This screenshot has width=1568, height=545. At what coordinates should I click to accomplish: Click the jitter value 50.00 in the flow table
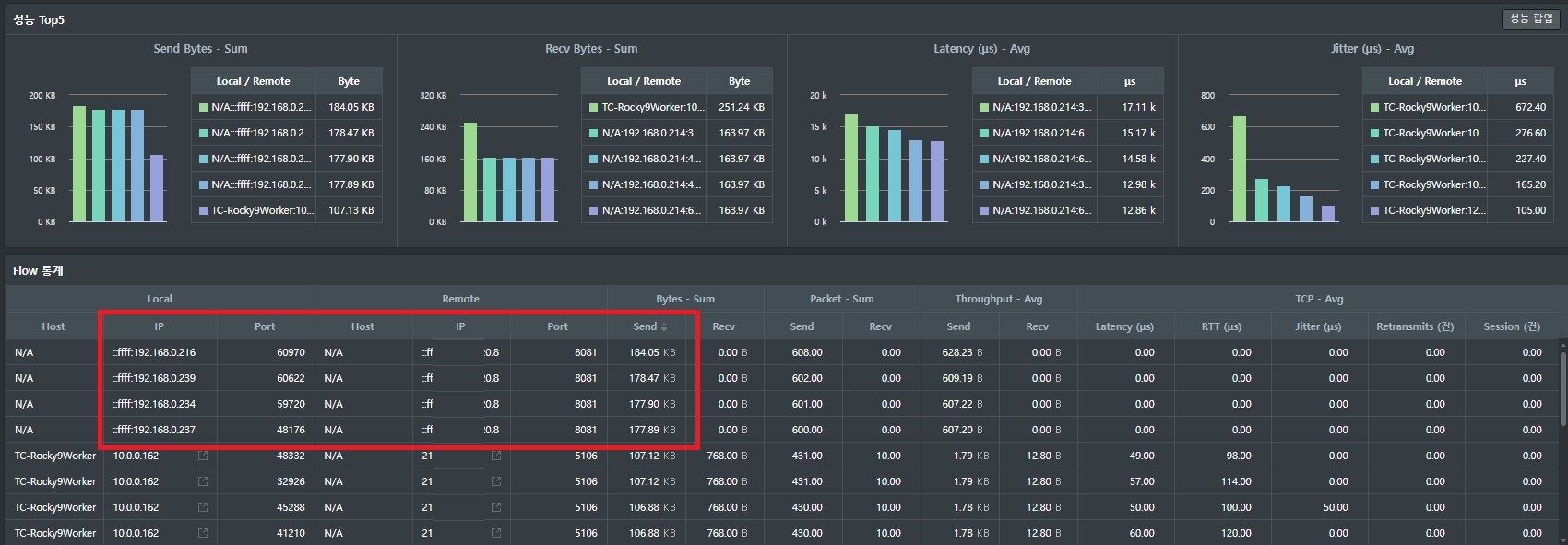pos(1336,507)
